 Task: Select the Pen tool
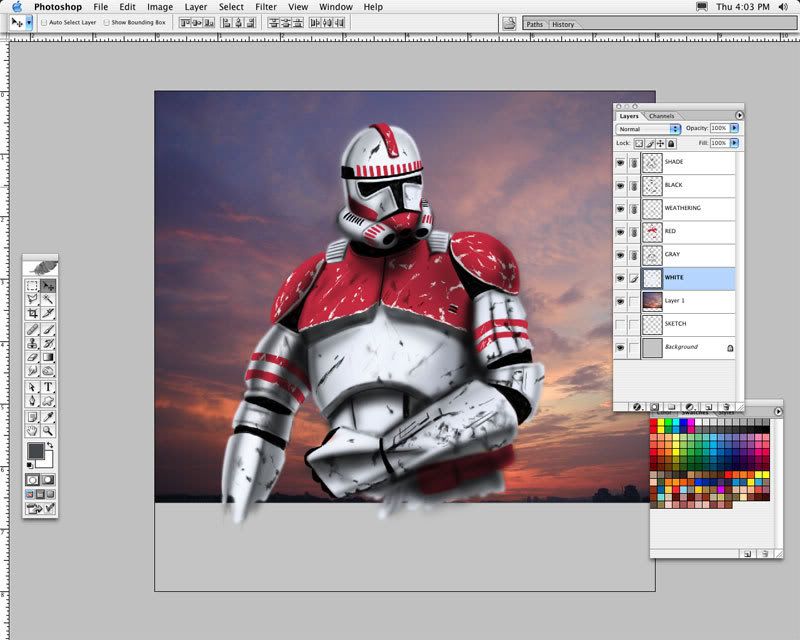coord(33,401)
